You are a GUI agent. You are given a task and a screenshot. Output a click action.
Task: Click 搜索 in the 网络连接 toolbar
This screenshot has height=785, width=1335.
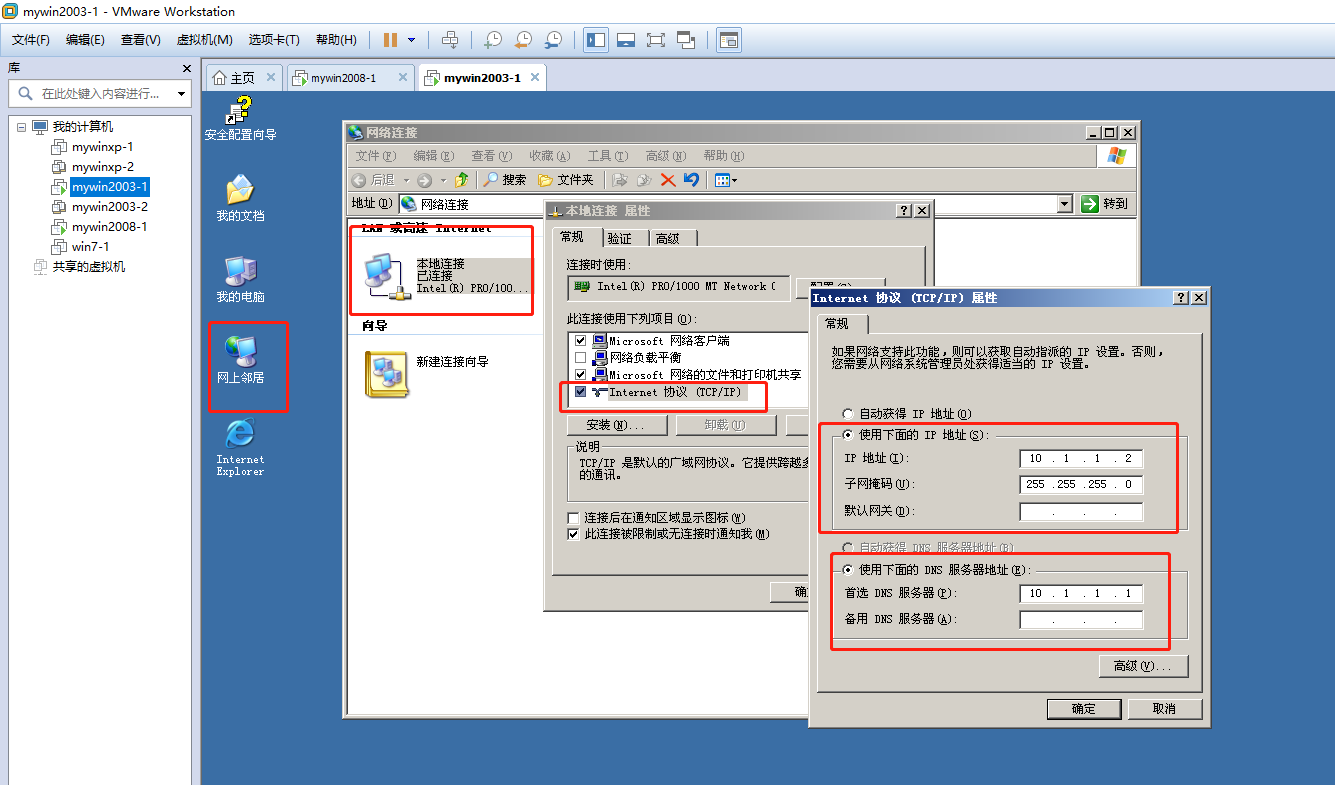tap(505, 180)
